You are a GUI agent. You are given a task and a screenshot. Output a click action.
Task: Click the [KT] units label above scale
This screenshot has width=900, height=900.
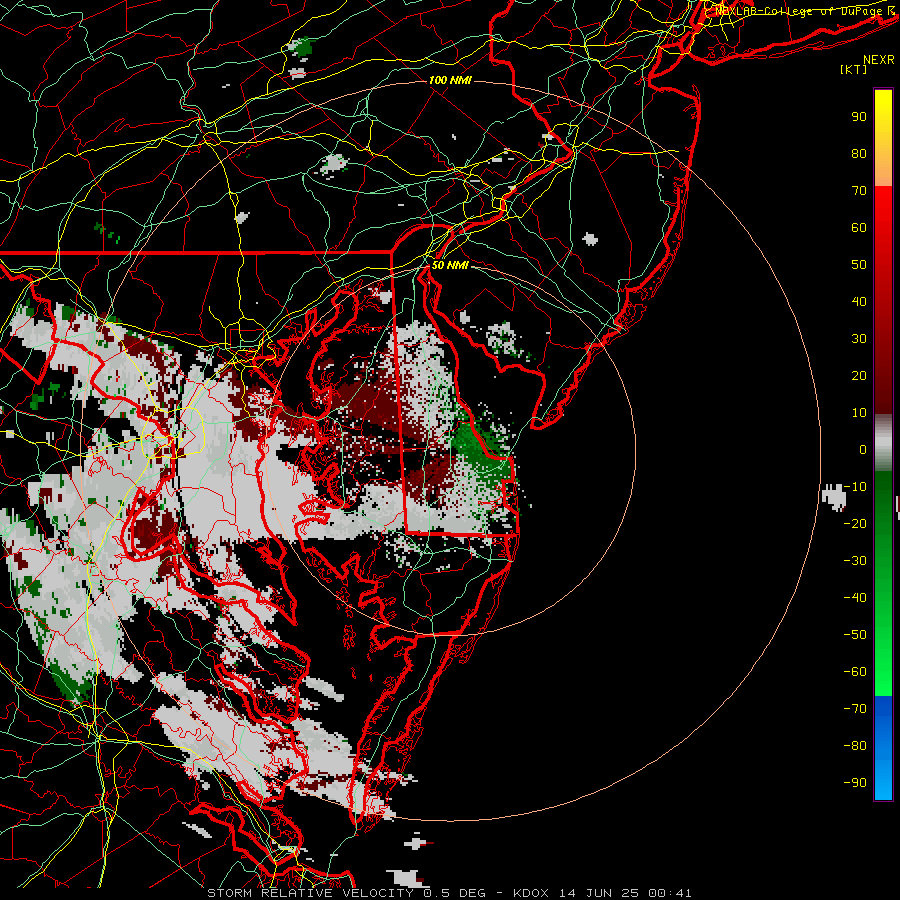coord(854,69)
